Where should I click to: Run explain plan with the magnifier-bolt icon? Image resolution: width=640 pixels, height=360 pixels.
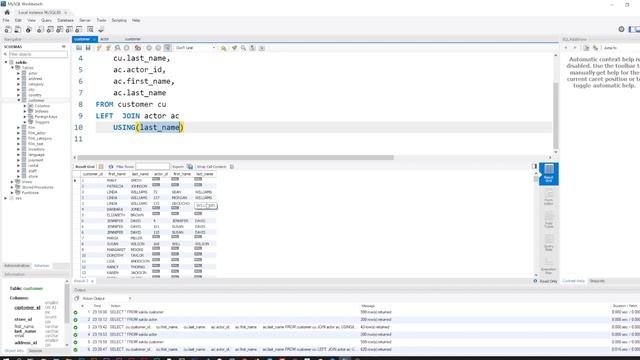(x=118, y=48)
